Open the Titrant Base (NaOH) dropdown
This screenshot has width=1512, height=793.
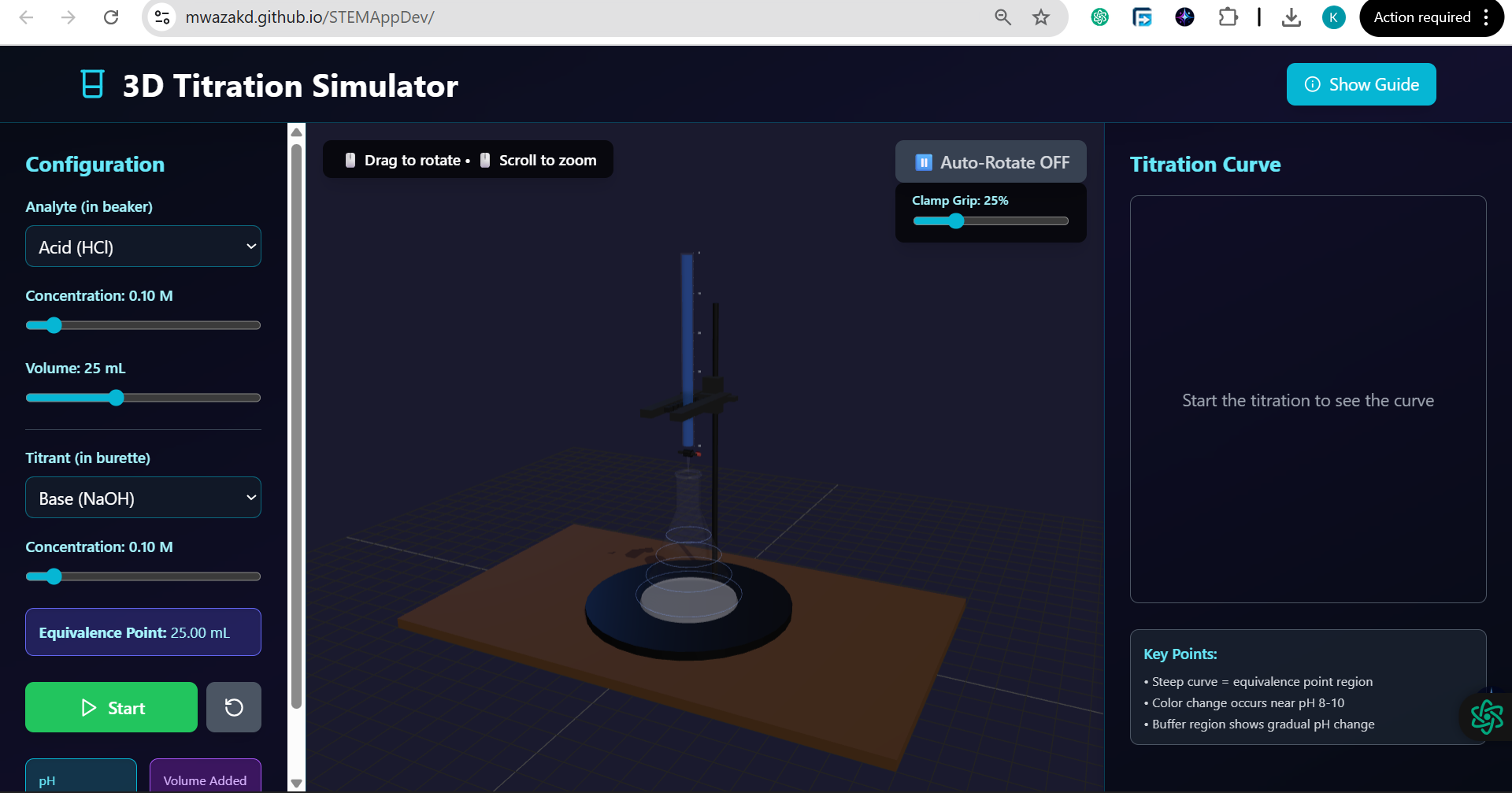[143, 498]
